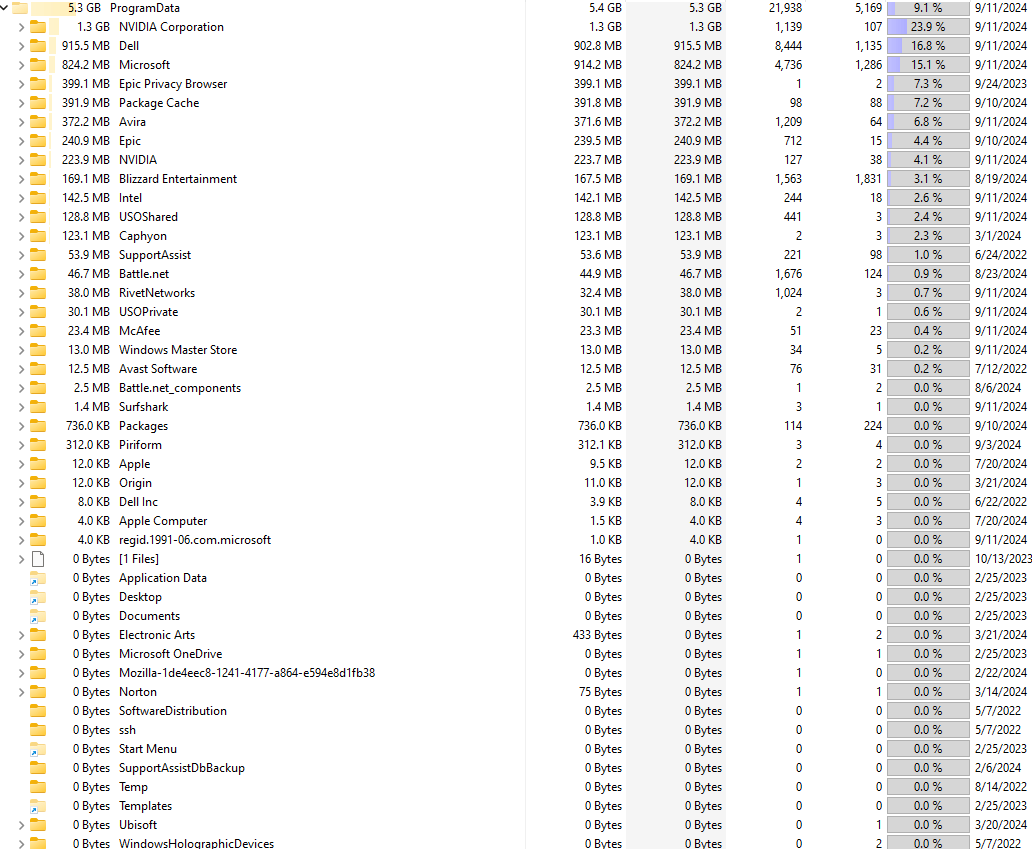Expand the Dell 915.5 MB folder

[x=21, y=46]
